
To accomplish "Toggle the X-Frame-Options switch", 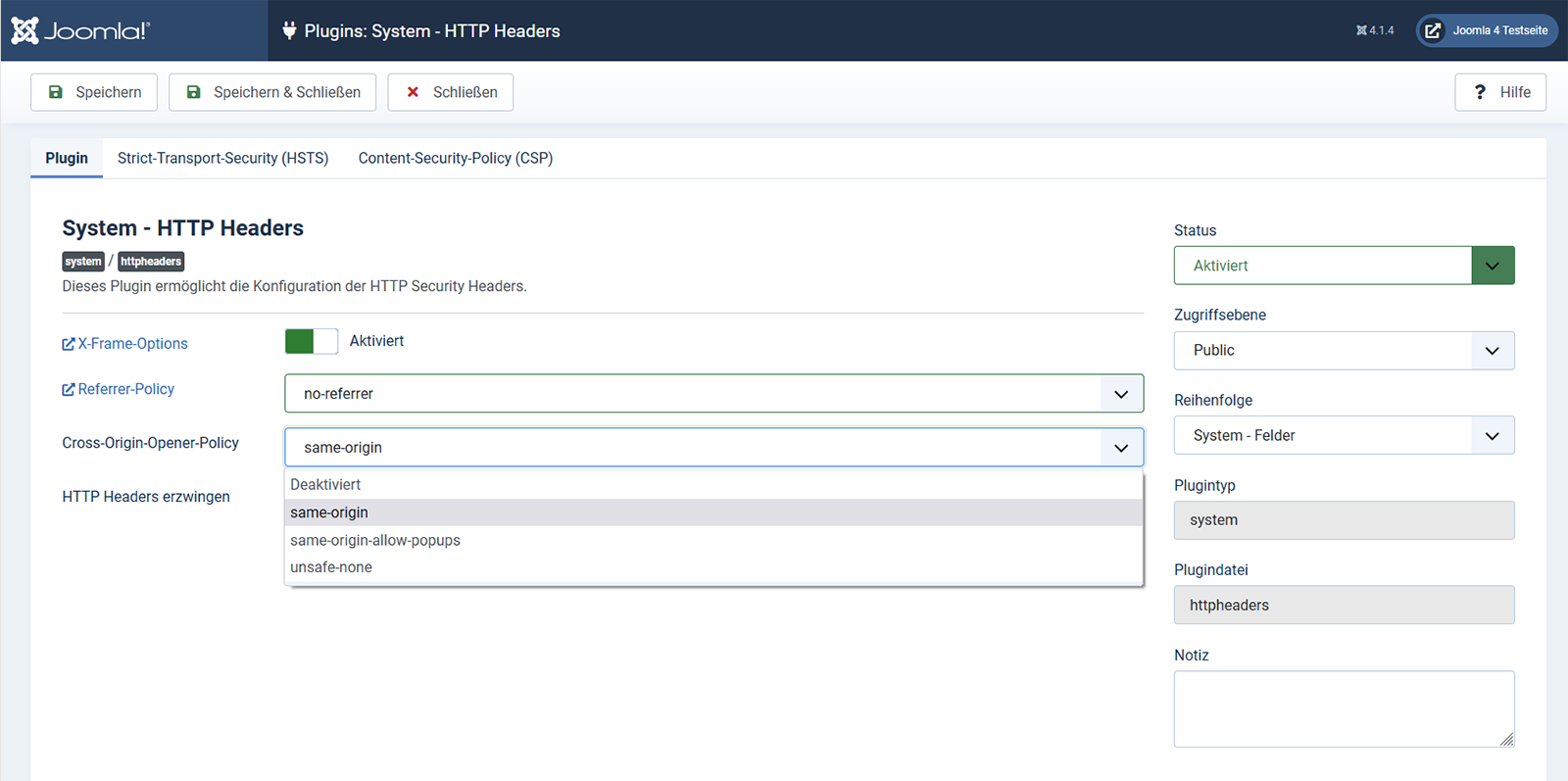I will pos(311,341).
